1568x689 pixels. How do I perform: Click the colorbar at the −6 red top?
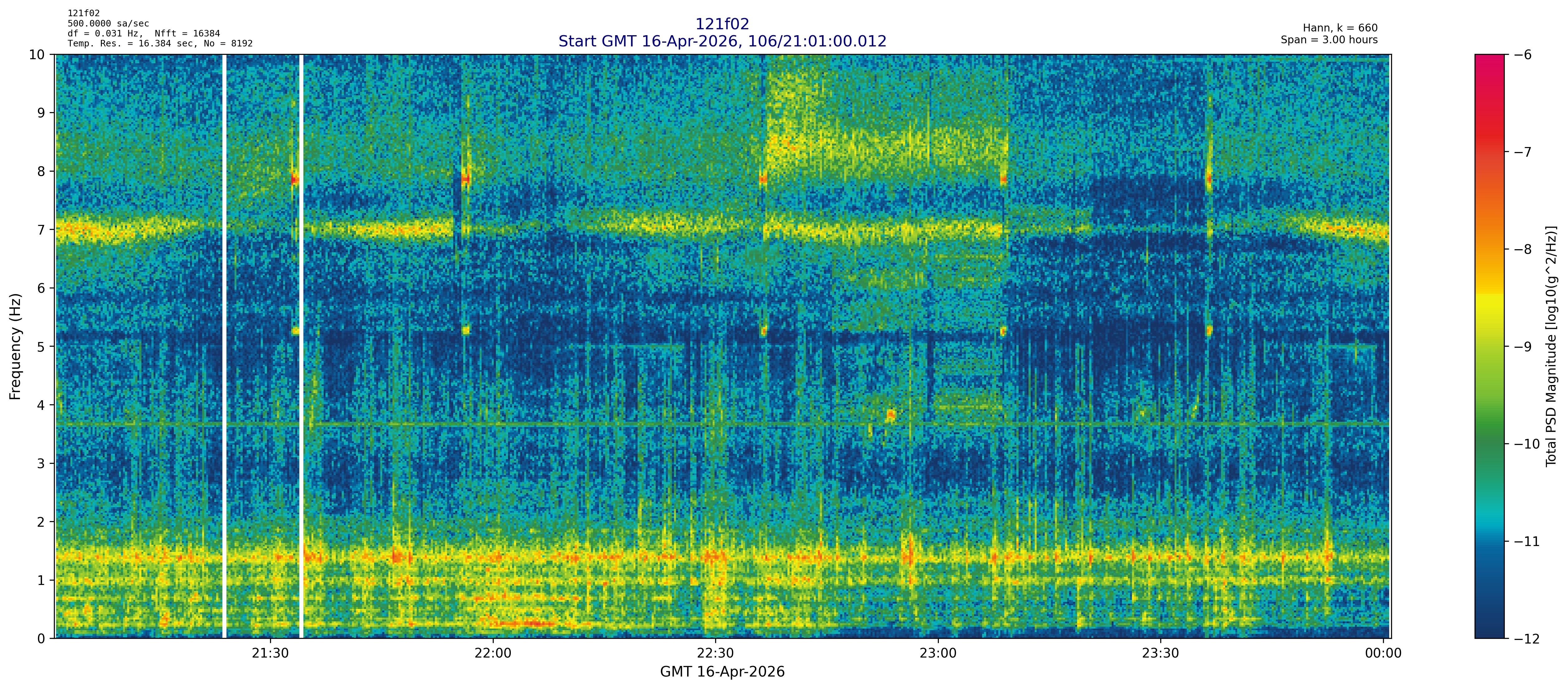(1489, 59)
